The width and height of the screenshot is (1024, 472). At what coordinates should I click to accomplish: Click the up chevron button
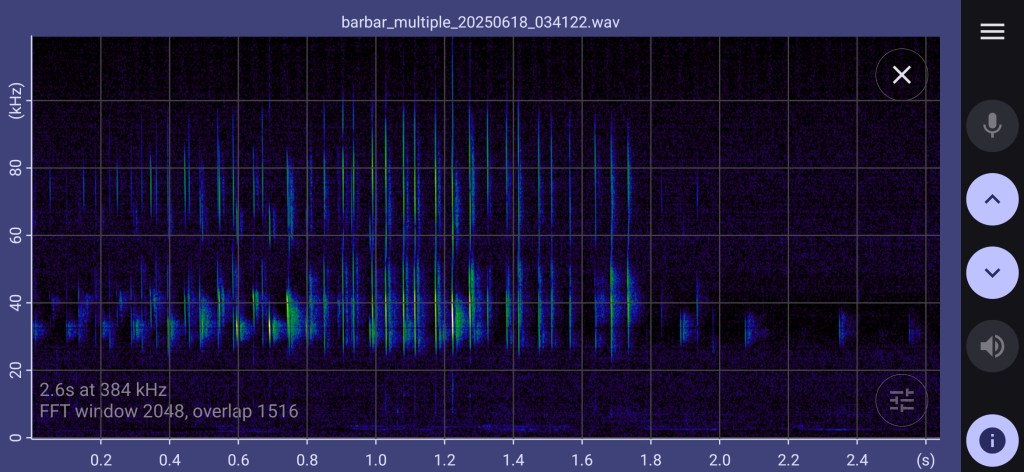point(991,199)
